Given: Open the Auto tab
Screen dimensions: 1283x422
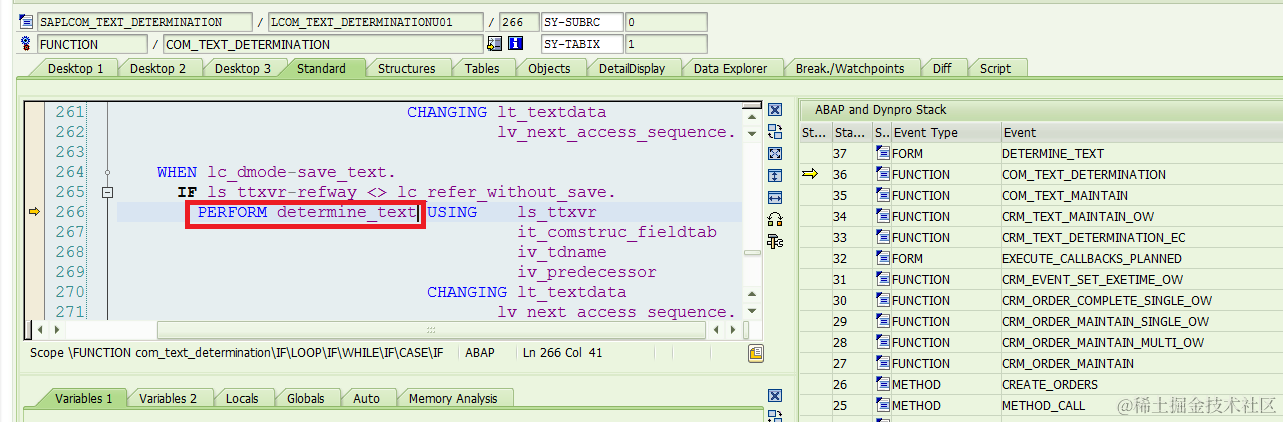Looking at the screenshot, I should point(367,398).
